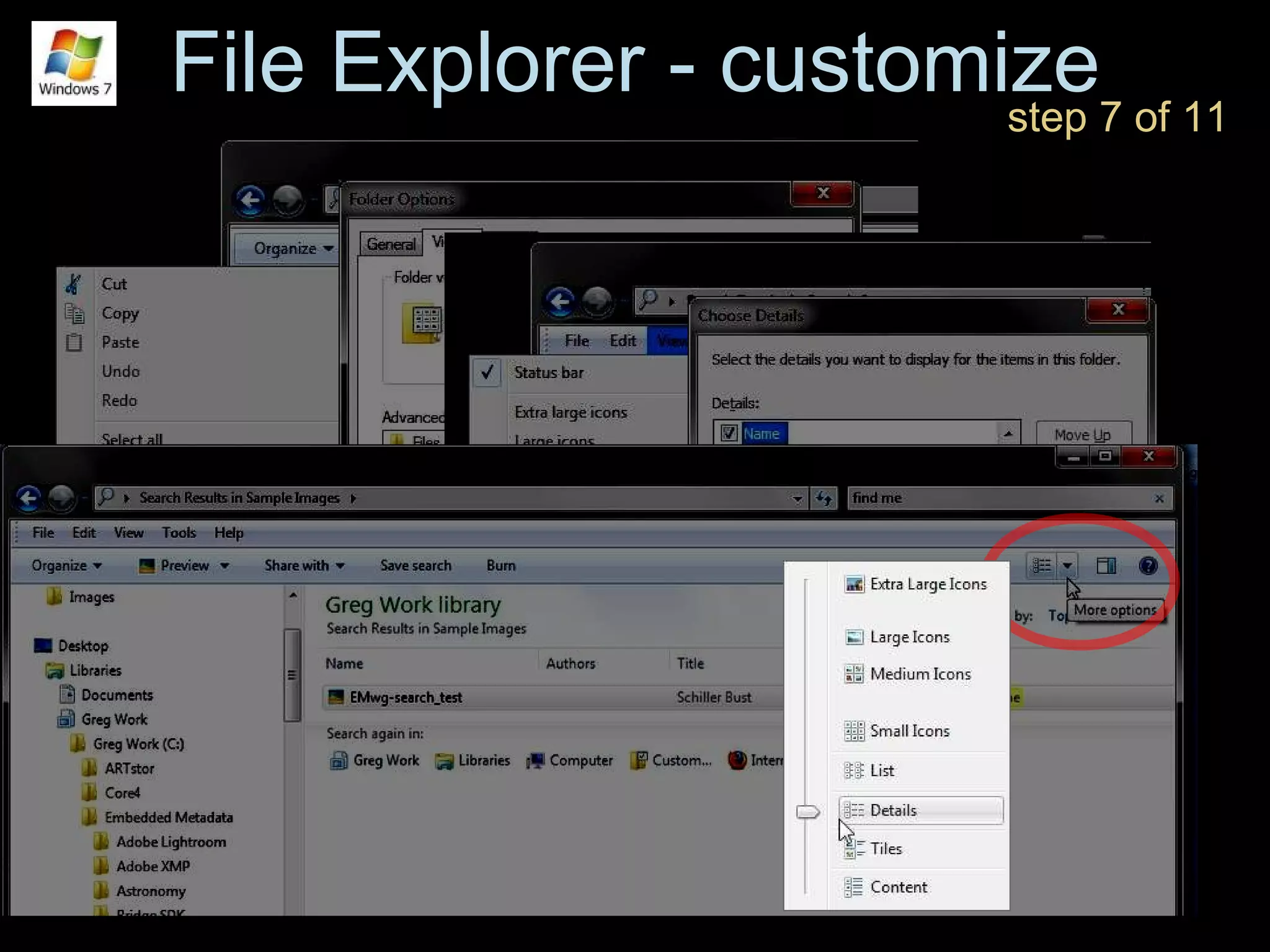Click Move Up in Choose Details dialog
Viewport: 1270px width, 952px height.
click(x=1083, y=434)
